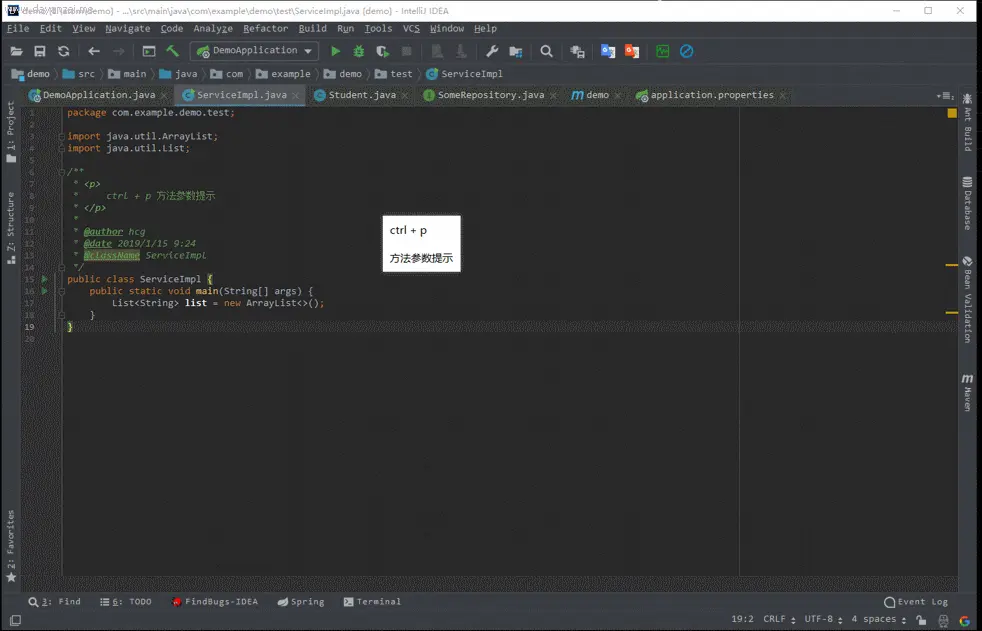Click the Build project hammer icon
Viewport: 982px width, 631px height.
(173, 51)
